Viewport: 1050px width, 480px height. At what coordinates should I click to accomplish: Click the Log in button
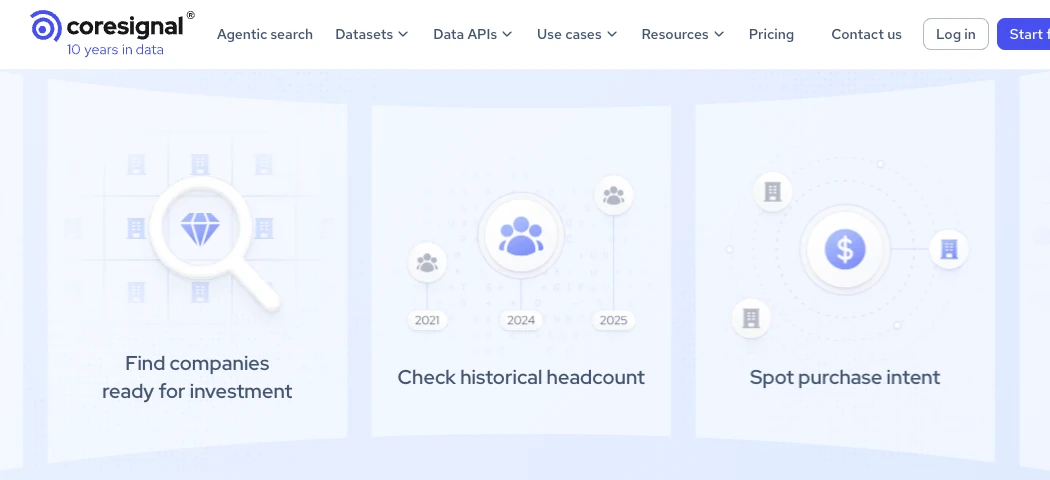(956, 34)
